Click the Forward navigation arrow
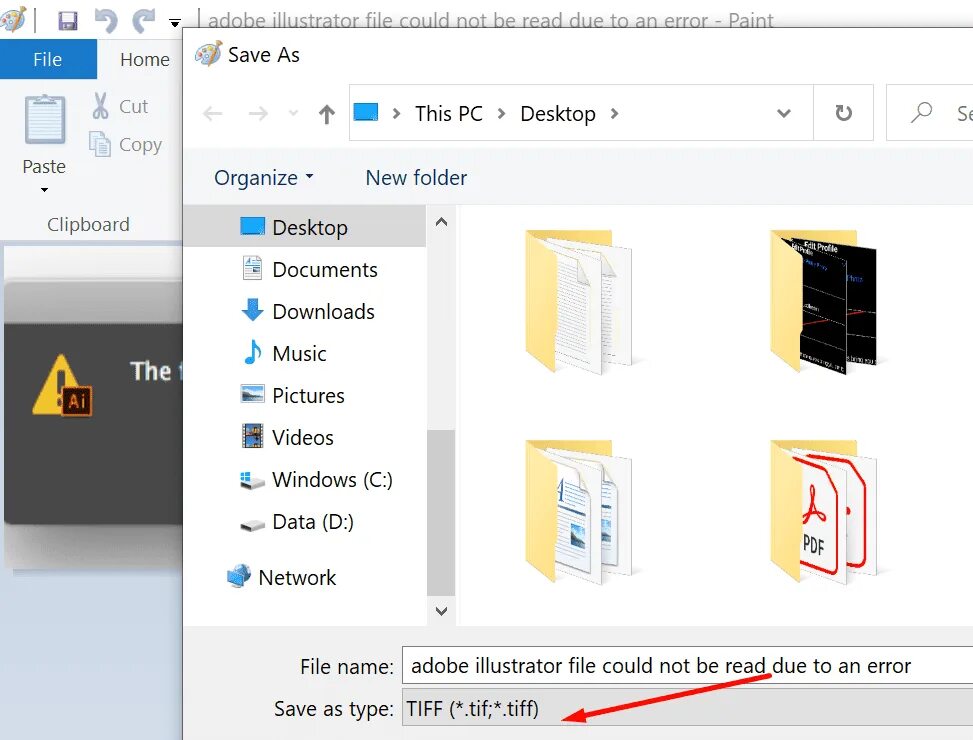Viewport: 973px width, 740px height. click(x=258, y=114)
